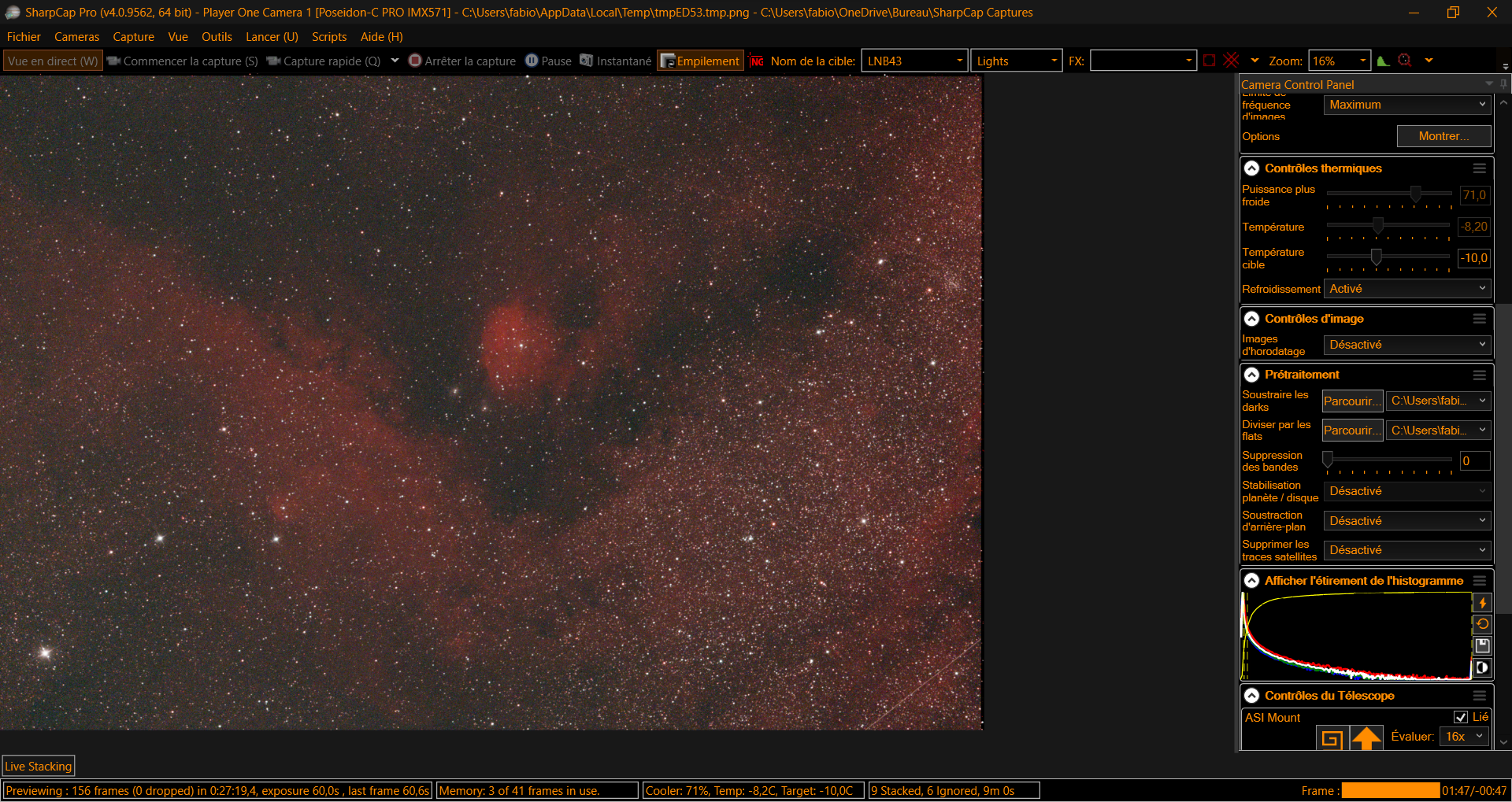
Task: Click the red ING icon next to target name
Action: click(x=757, y=61)
